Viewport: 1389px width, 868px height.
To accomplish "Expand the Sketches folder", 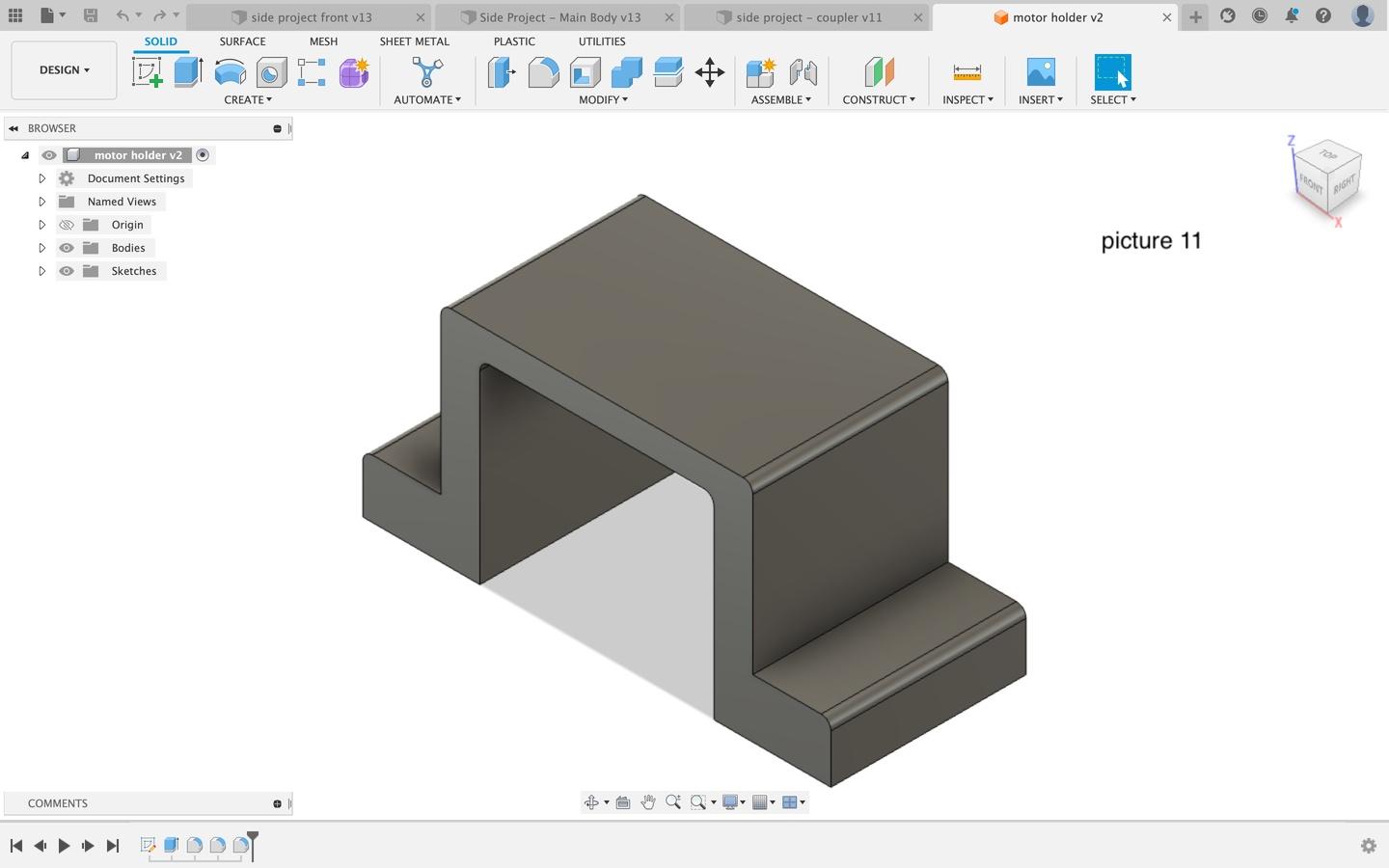I will click(41, 271).
